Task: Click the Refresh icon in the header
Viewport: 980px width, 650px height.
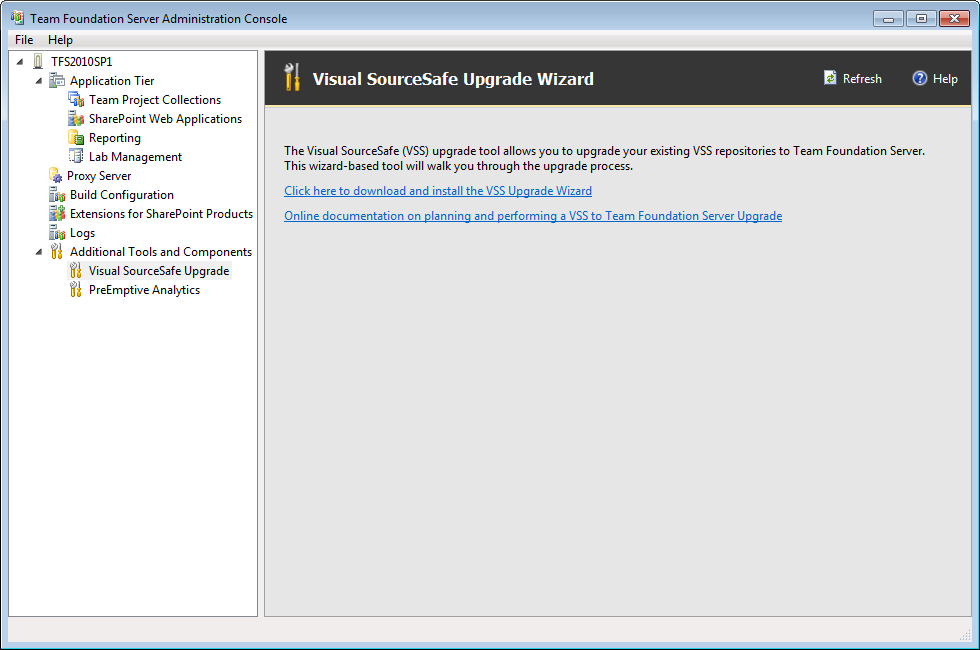Action: pos(829,78)
